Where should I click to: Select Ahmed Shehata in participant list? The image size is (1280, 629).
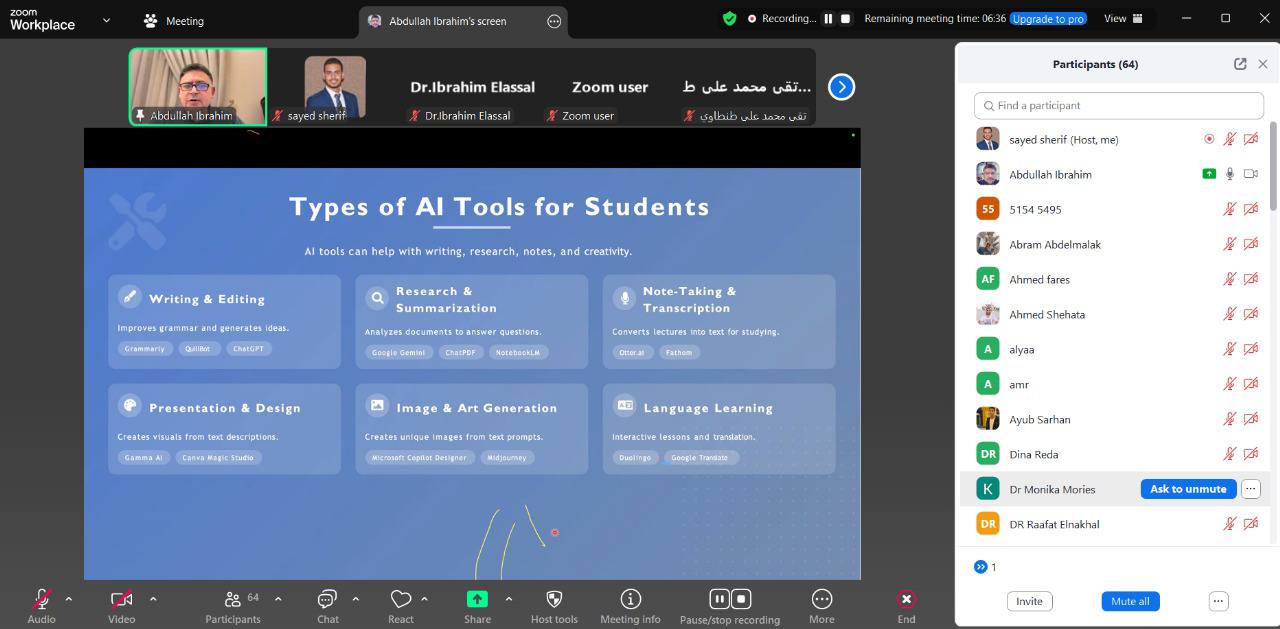[1115, 314]
